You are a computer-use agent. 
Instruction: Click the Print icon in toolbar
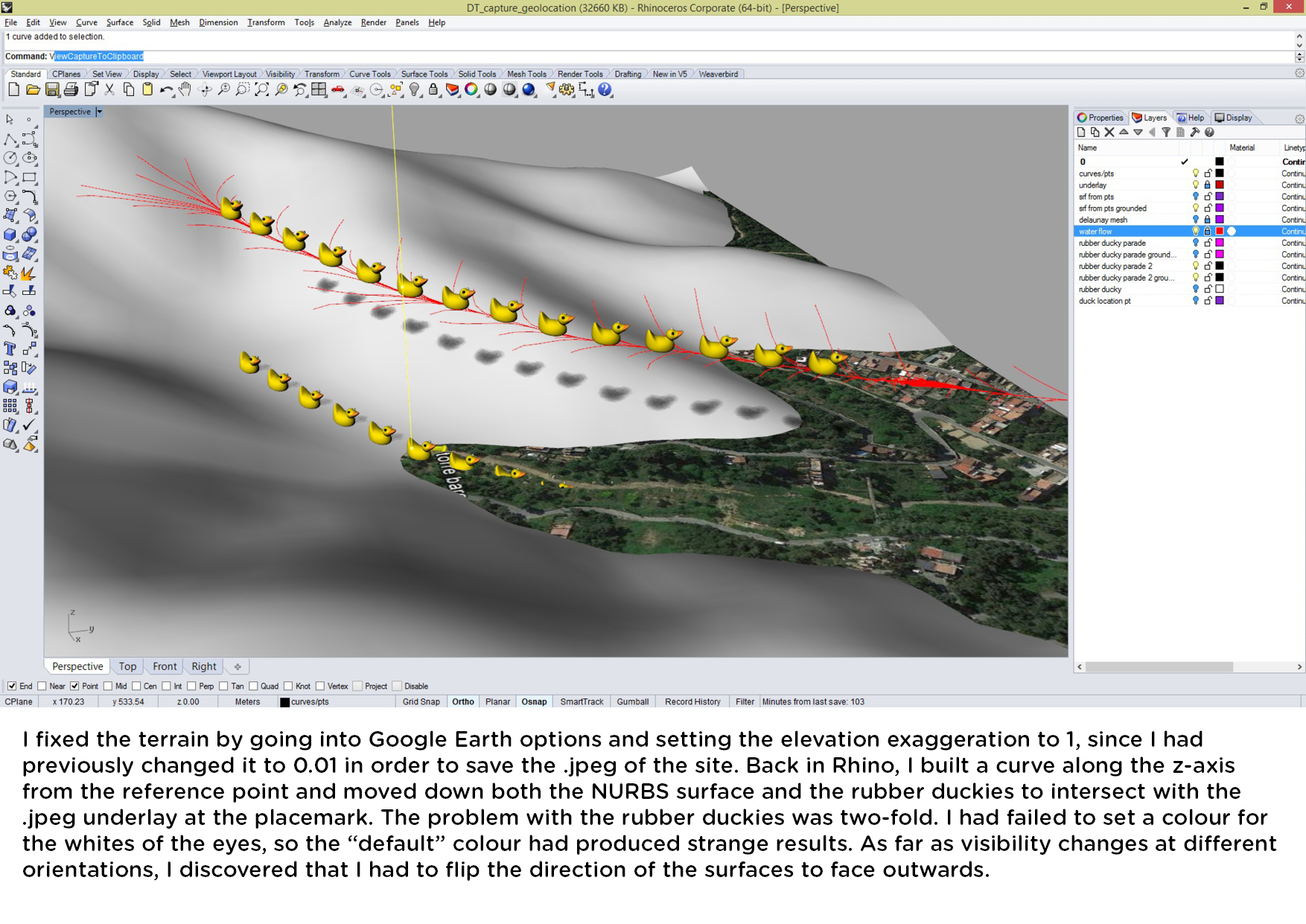click(x=71, y=90)
